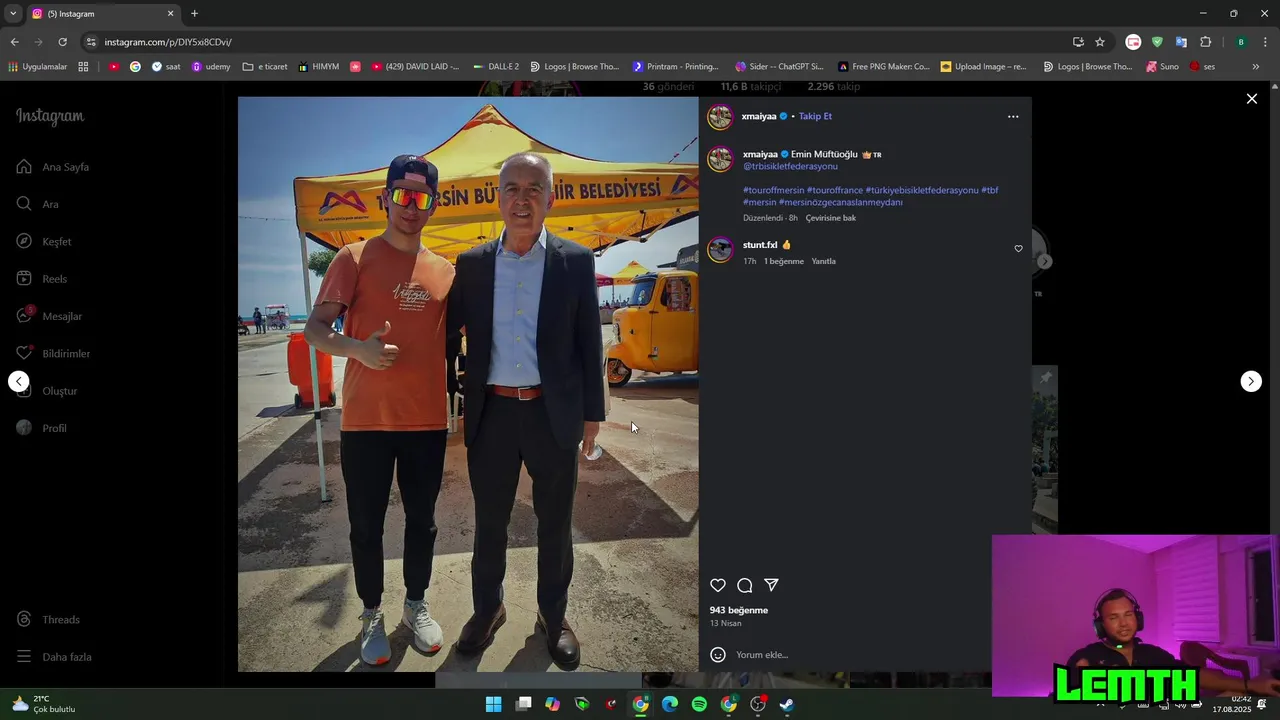Click the Instagram logo wordmark
Viewport: 1280px width, 720px height.
pos(50,116)
